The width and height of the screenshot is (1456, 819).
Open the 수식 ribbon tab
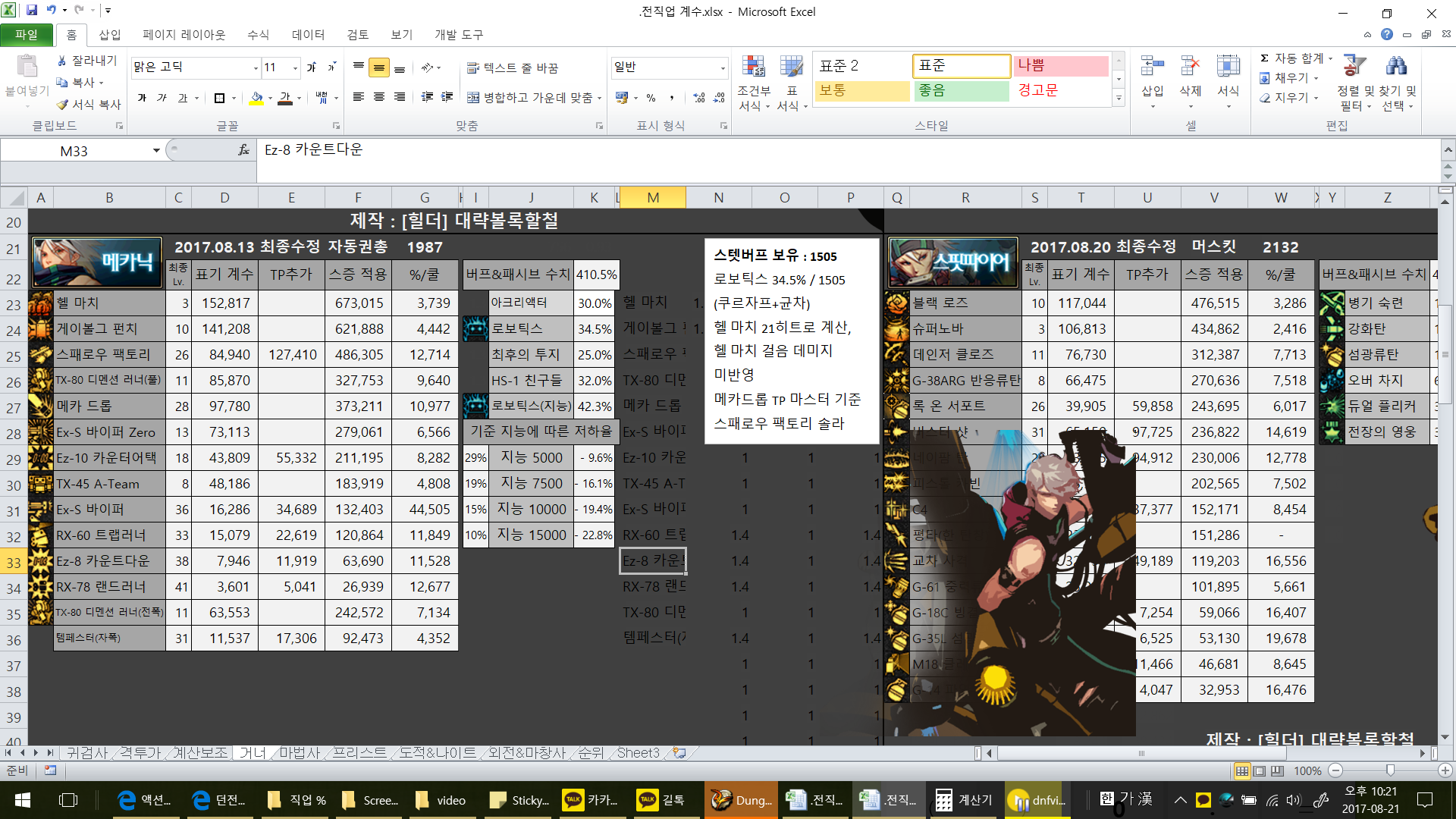pyautogui.click(x=258, y=35)
